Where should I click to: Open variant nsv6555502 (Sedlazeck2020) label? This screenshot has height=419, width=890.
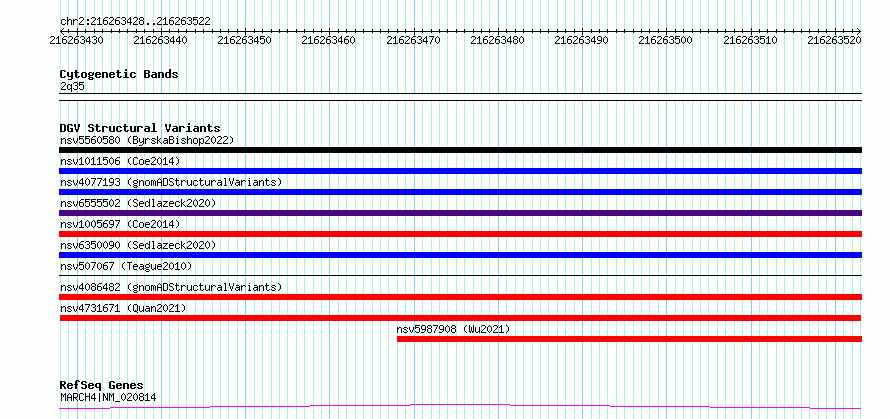click(138, 203)
